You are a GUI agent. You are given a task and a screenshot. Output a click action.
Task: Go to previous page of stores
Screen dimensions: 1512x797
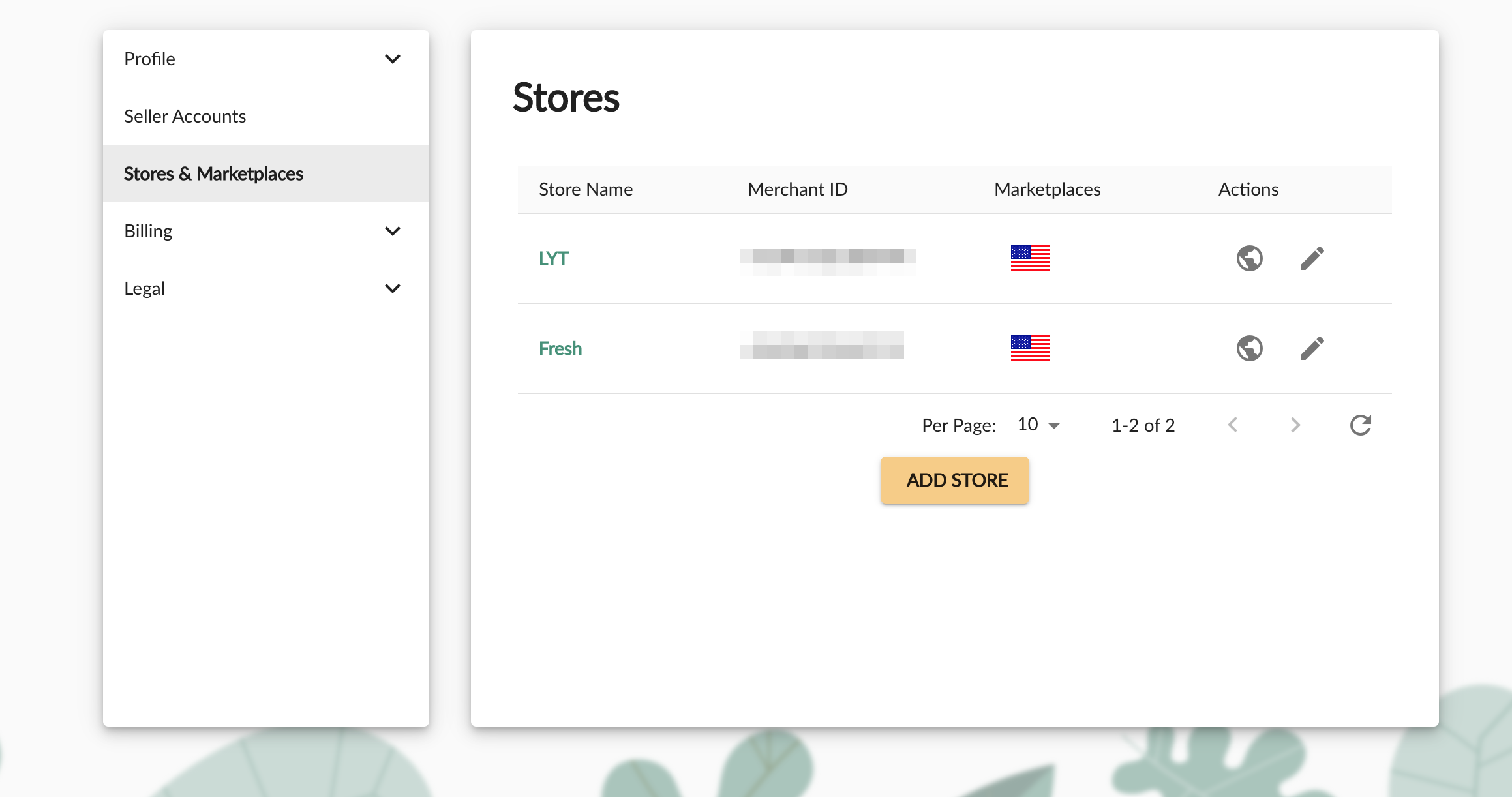(1232, 425)
